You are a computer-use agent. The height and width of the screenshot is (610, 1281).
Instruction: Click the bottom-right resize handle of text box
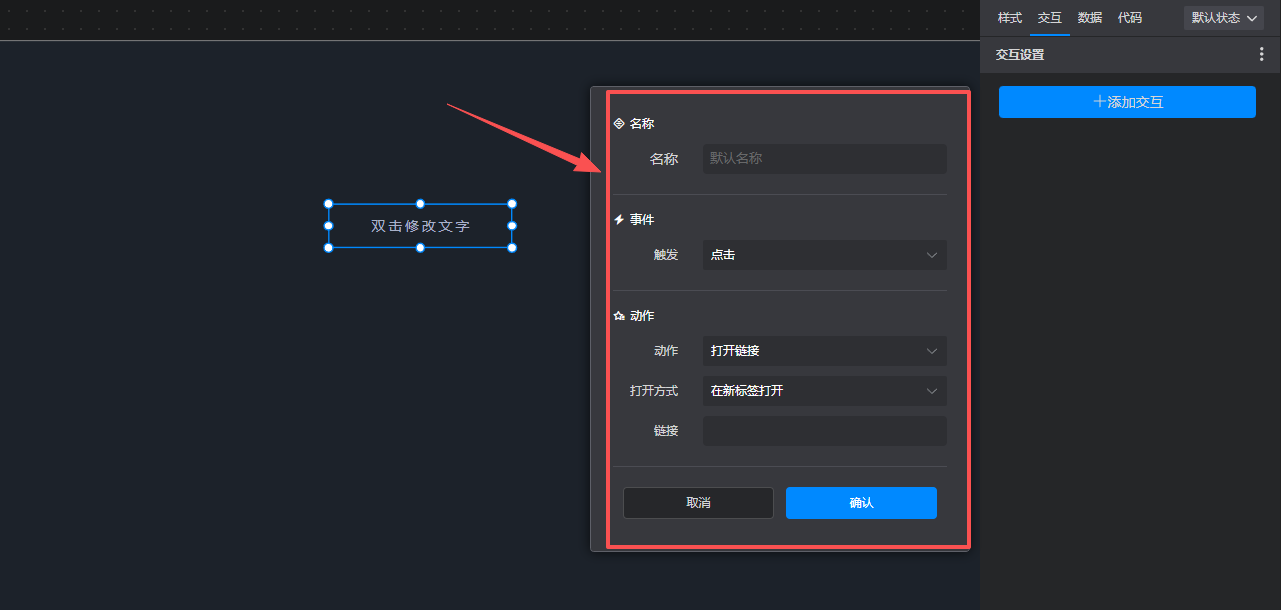pyautogui.click(x=512, y=248)
